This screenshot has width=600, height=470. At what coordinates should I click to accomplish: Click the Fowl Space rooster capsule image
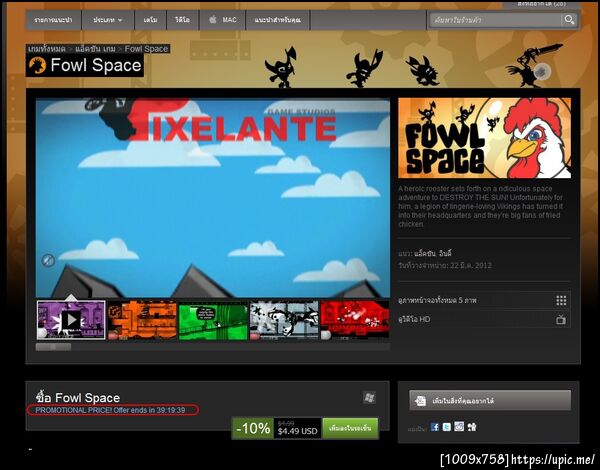tap(484, 138)
